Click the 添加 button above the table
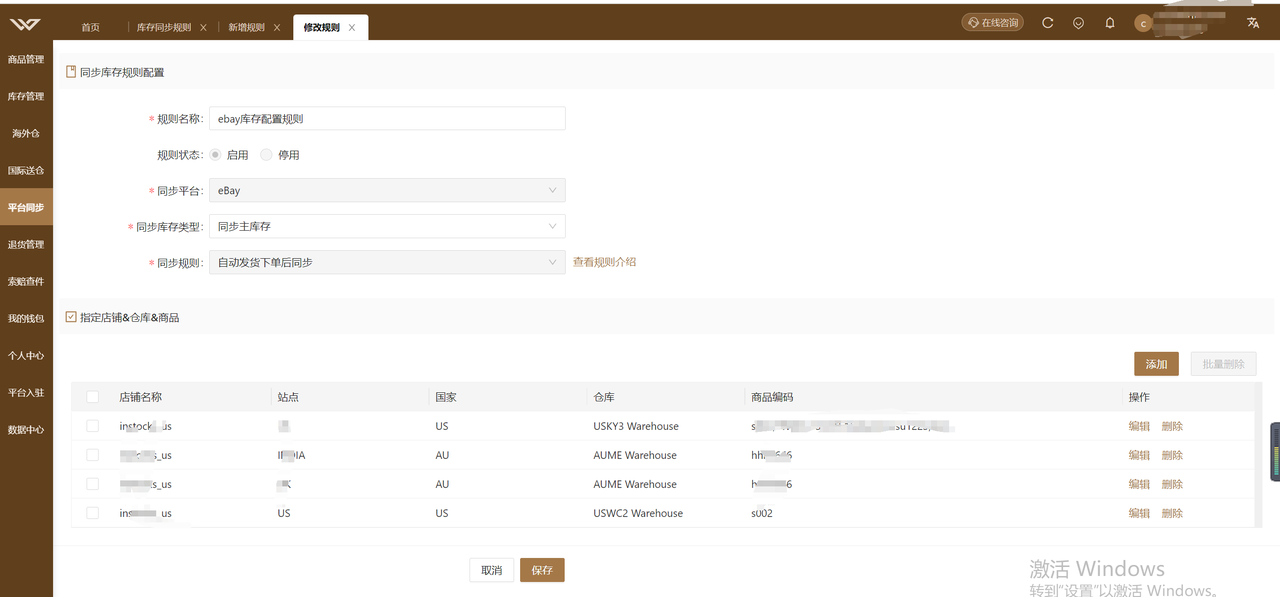 point(1156,363)
